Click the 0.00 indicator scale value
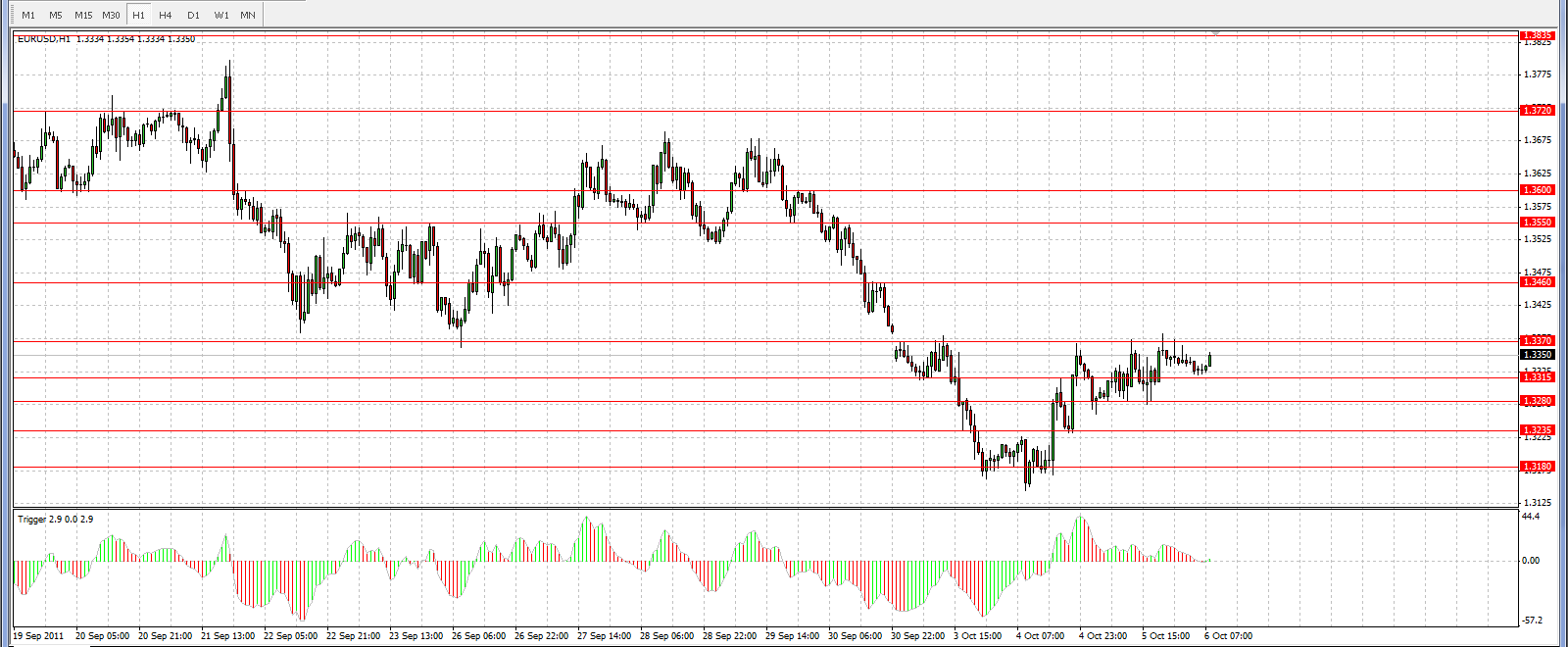The height and width of the screenshot is (647, 1568). tap(1531, 561)
